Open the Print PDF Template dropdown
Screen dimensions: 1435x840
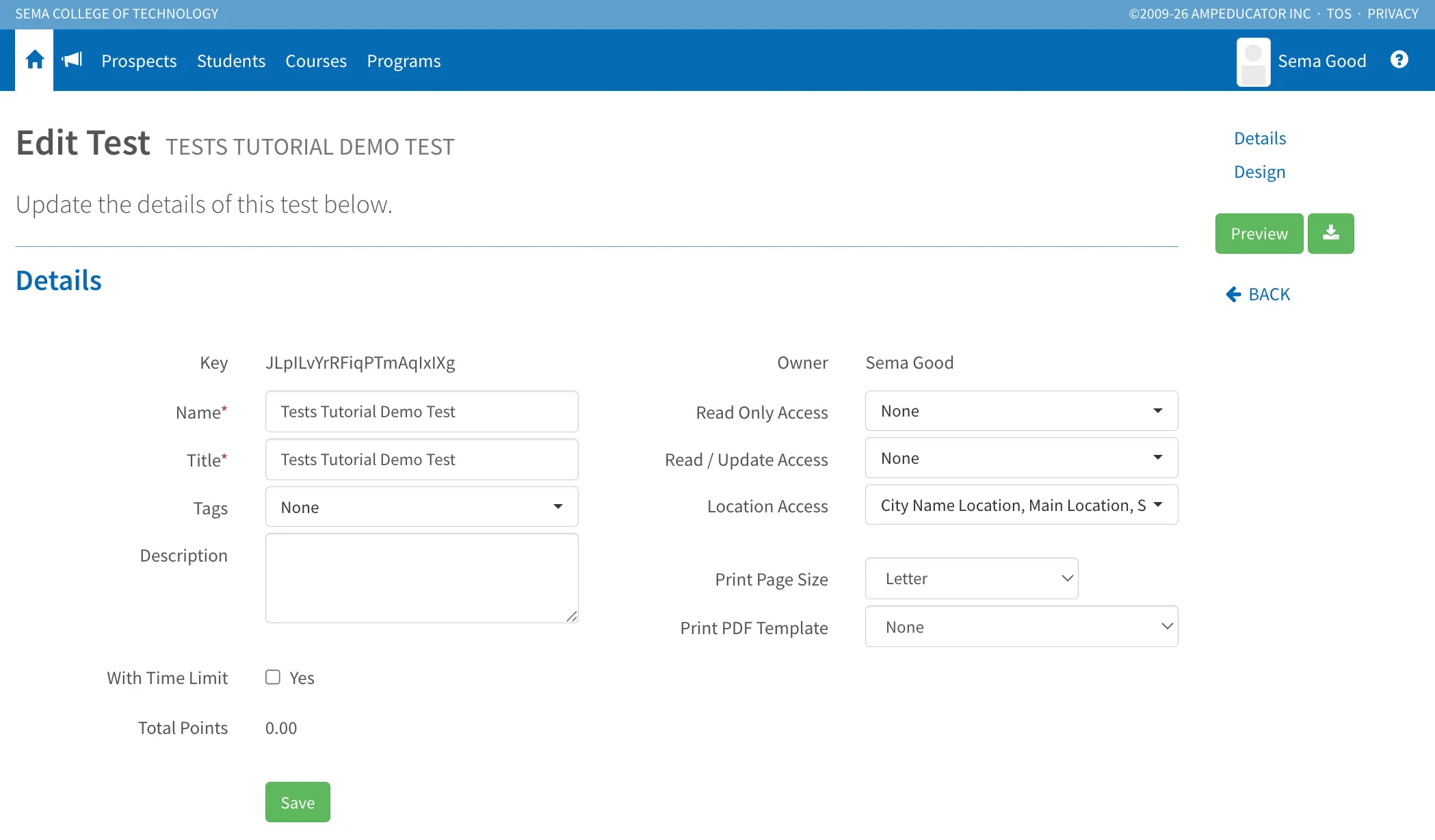coord(1021,627)
